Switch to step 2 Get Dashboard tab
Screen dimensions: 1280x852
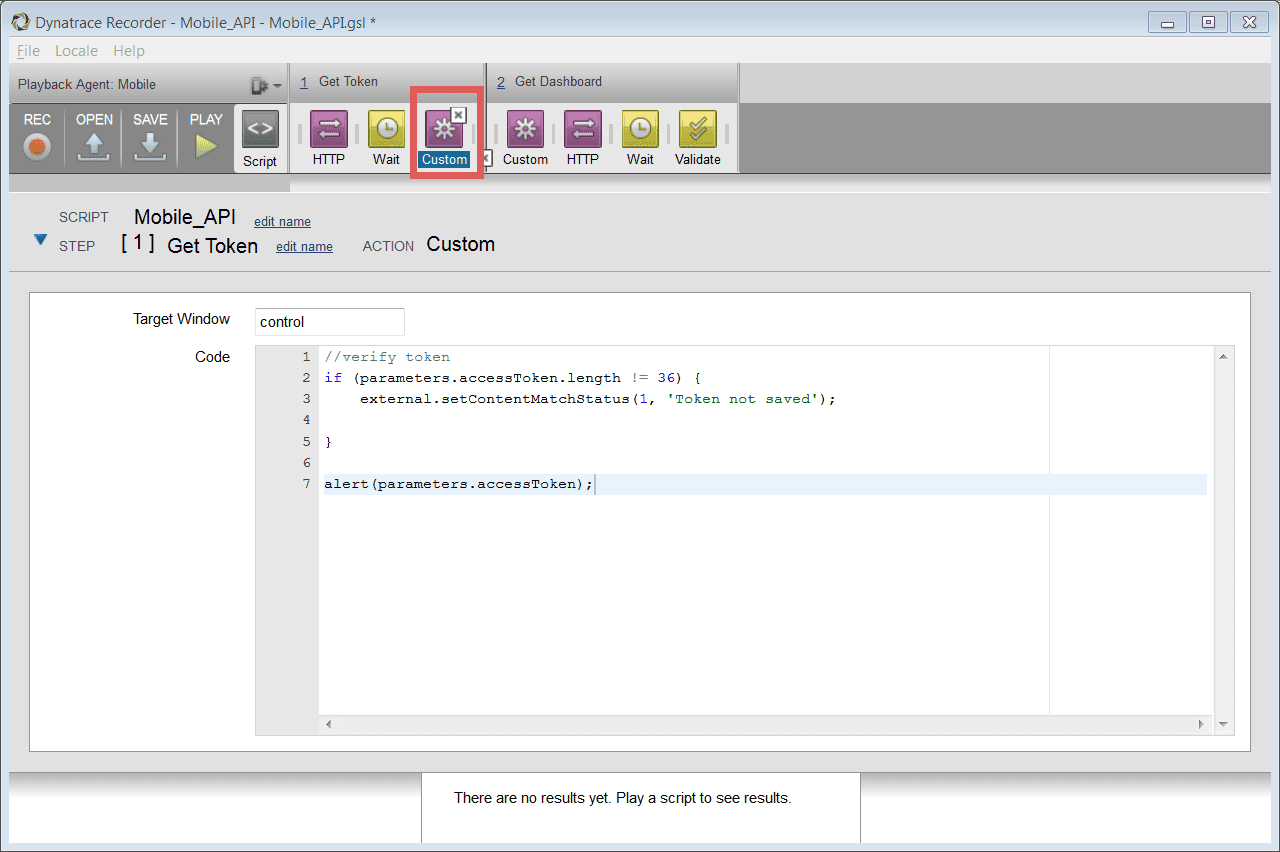(612, 82)
